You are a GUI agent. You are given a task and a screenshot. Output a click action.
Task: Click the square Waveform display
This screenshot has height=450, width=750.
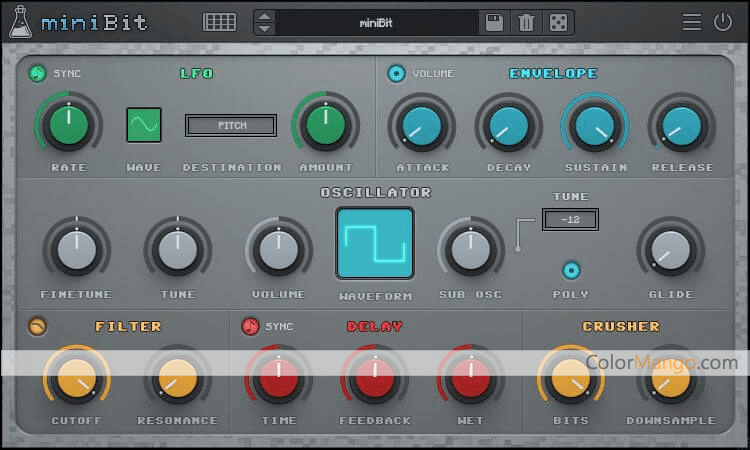[x=375, y=243]
